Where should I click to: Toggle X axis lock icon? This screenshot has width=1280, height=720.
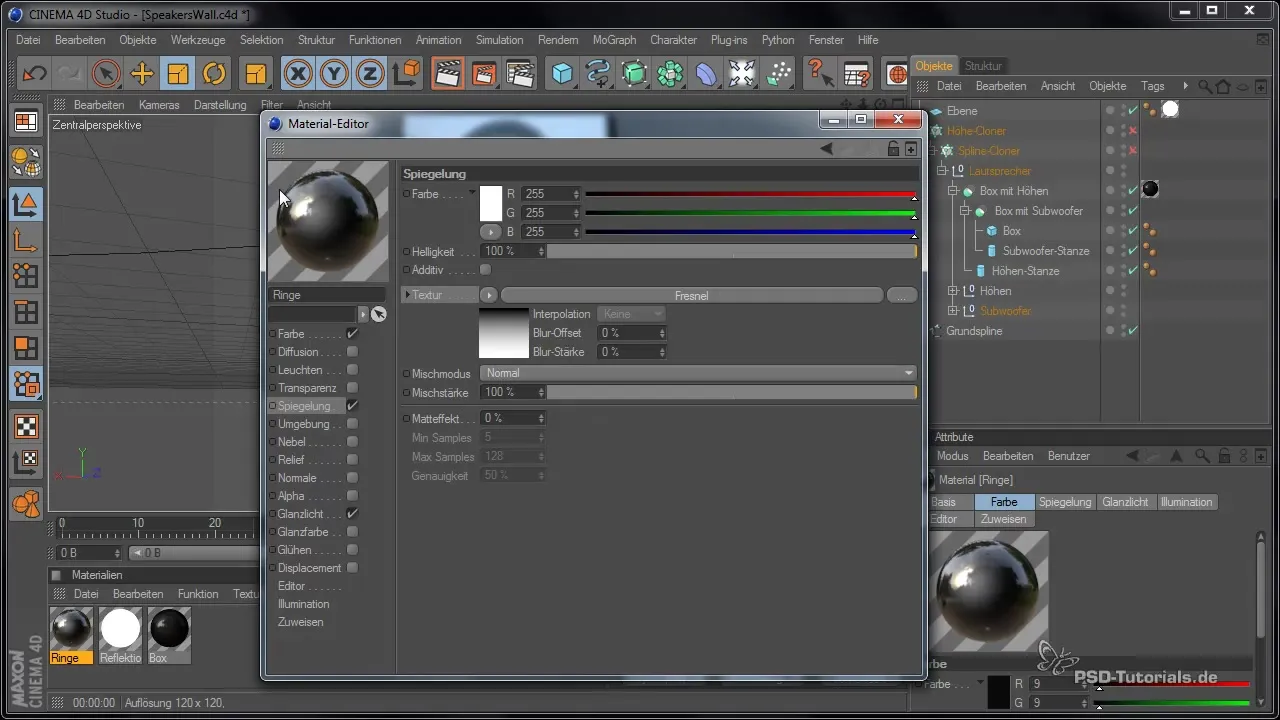coord(297,74)
